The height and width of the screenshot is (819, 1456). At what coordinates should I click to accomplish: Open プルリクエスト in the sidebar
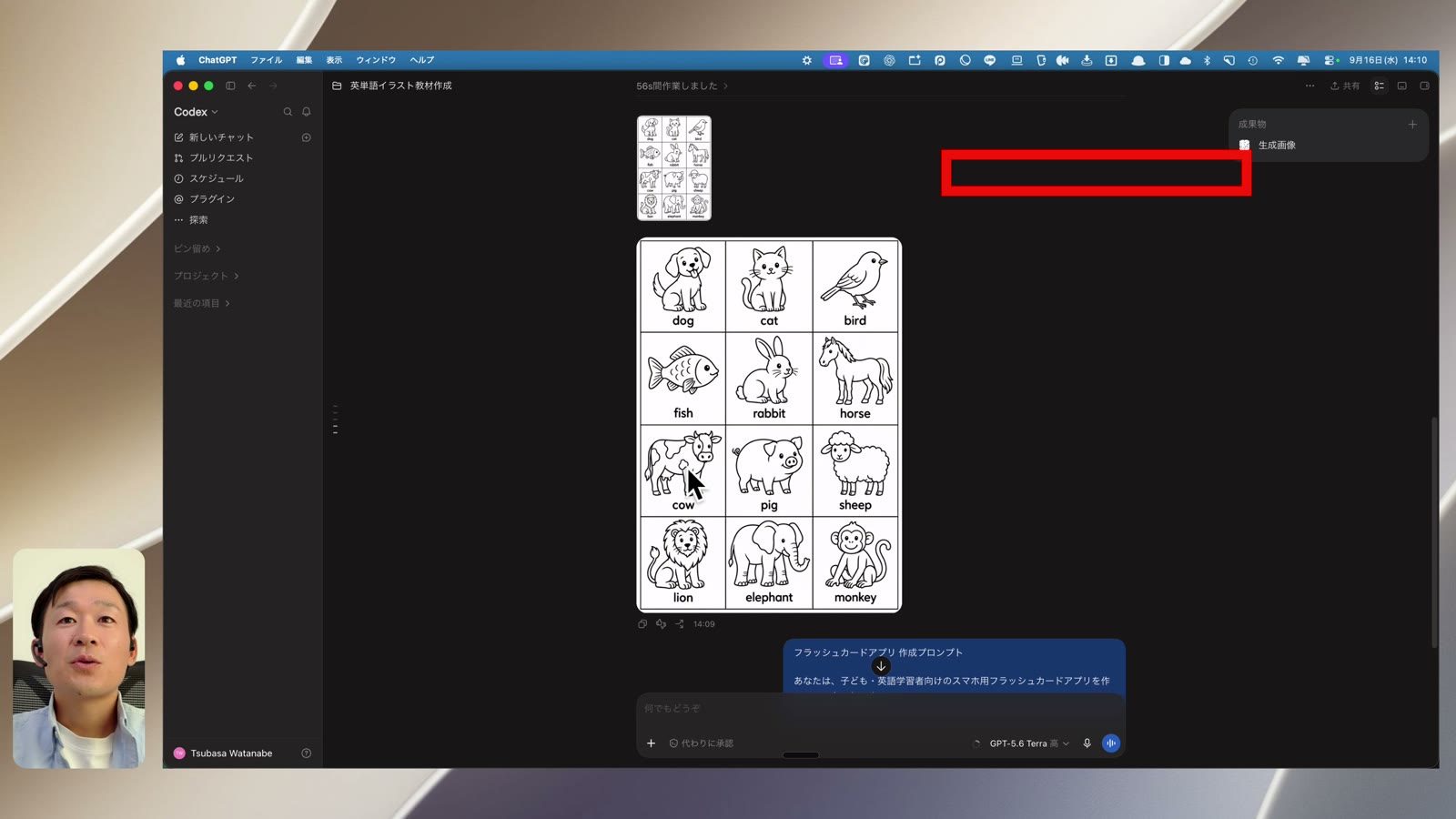point(221,157)
